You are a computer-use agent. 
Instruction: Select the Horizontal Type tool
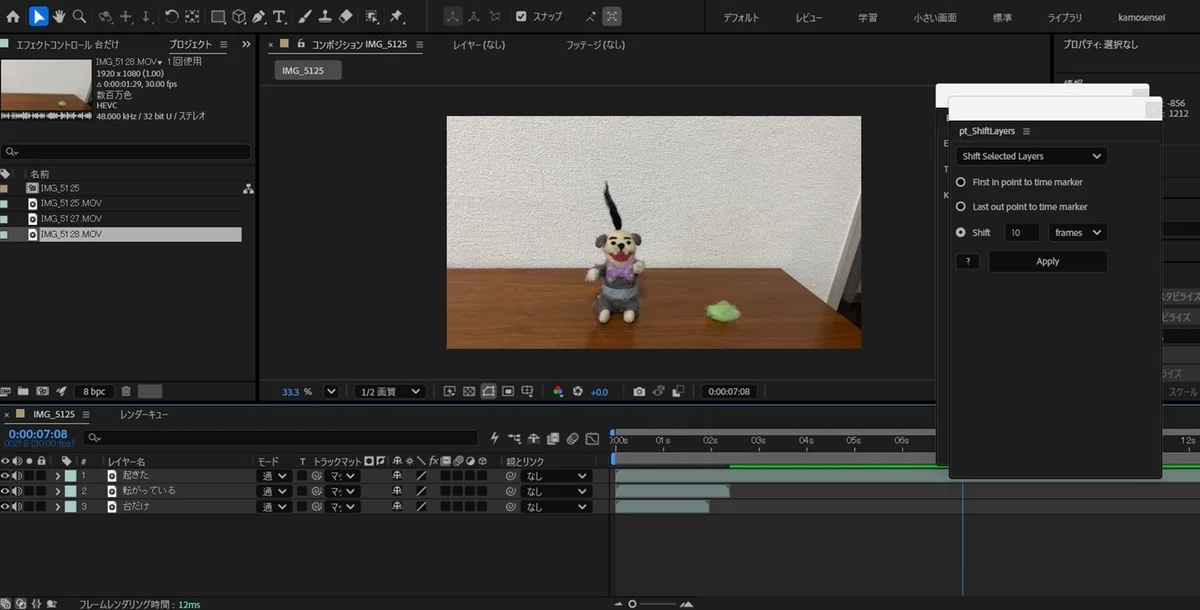click(279, 16)
